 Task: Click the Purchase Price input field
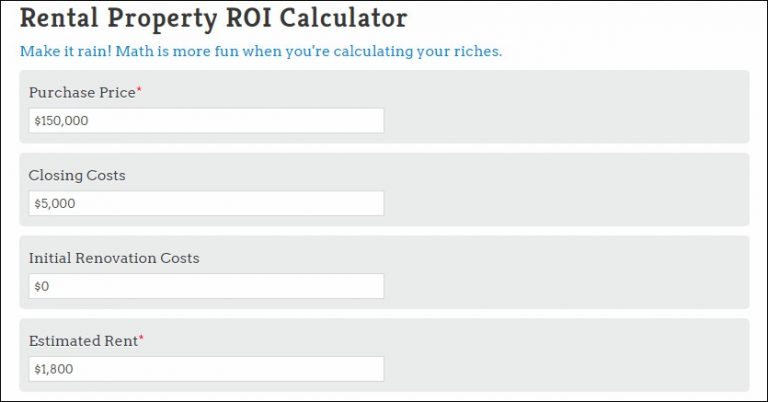(x=206, y=120)
